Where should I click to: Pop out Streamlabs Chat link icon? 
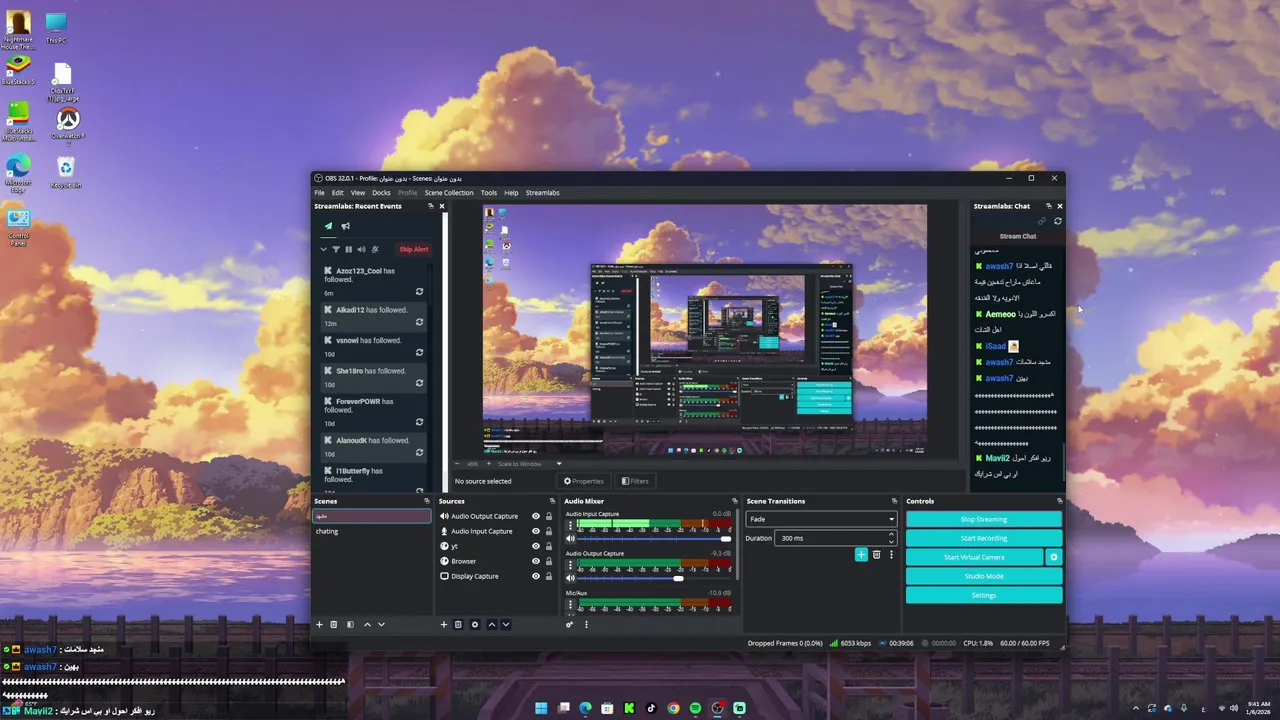click(1042, 221)
